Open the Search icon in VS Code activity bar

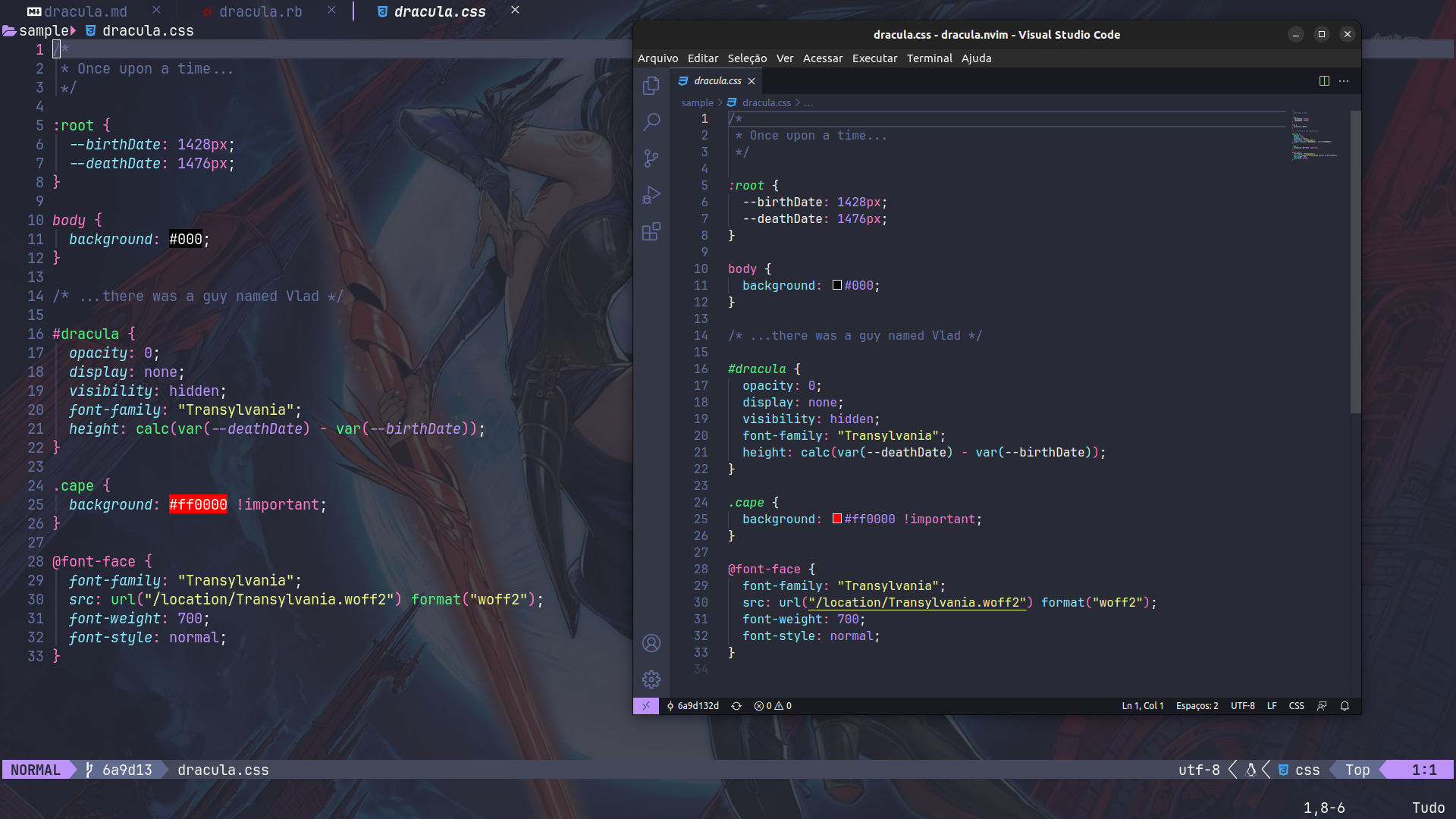(x=651, y=122)
